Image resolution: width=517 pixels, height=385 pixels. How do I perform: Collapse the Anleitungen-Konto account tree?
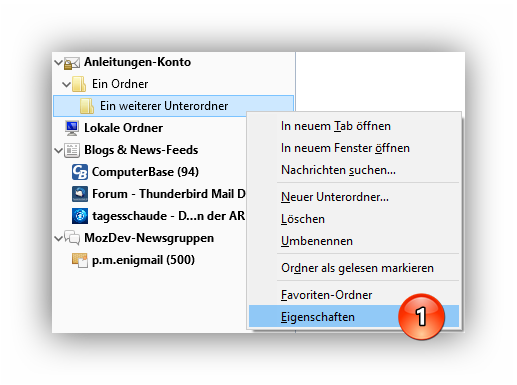click(58, 62)
